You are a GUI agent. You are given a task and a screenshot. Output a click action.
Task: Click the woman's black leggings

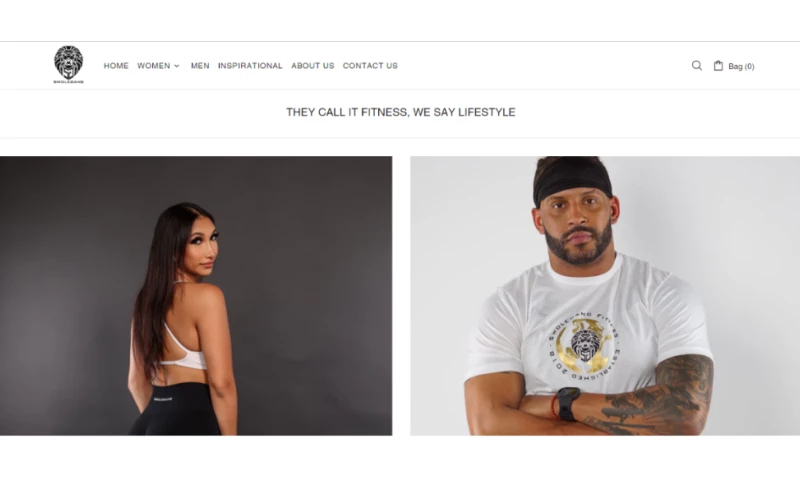176,409
